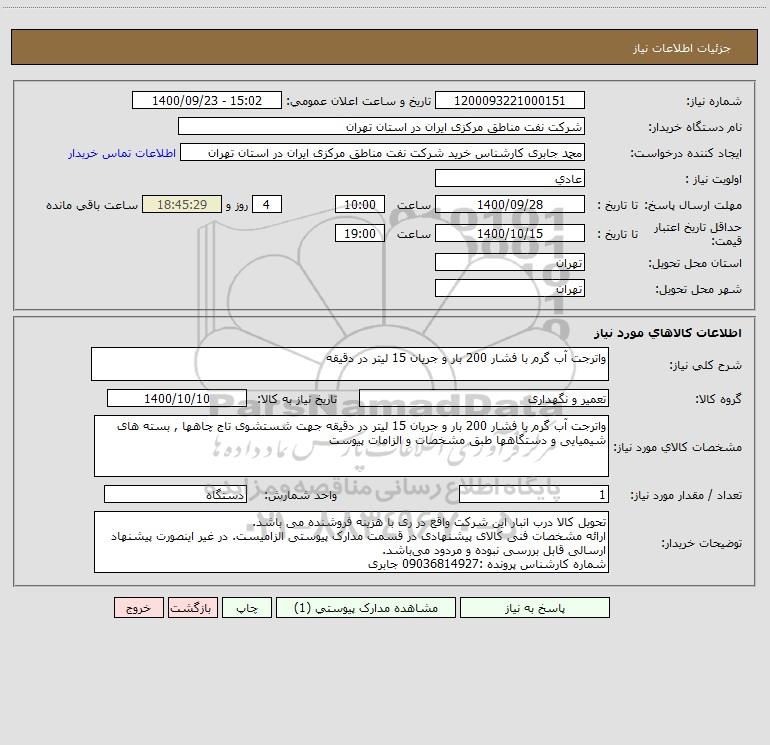Click the buyer notes توضیحات خریدار box
This screenshot has height=745, width=770.
[x=351, y=542]
